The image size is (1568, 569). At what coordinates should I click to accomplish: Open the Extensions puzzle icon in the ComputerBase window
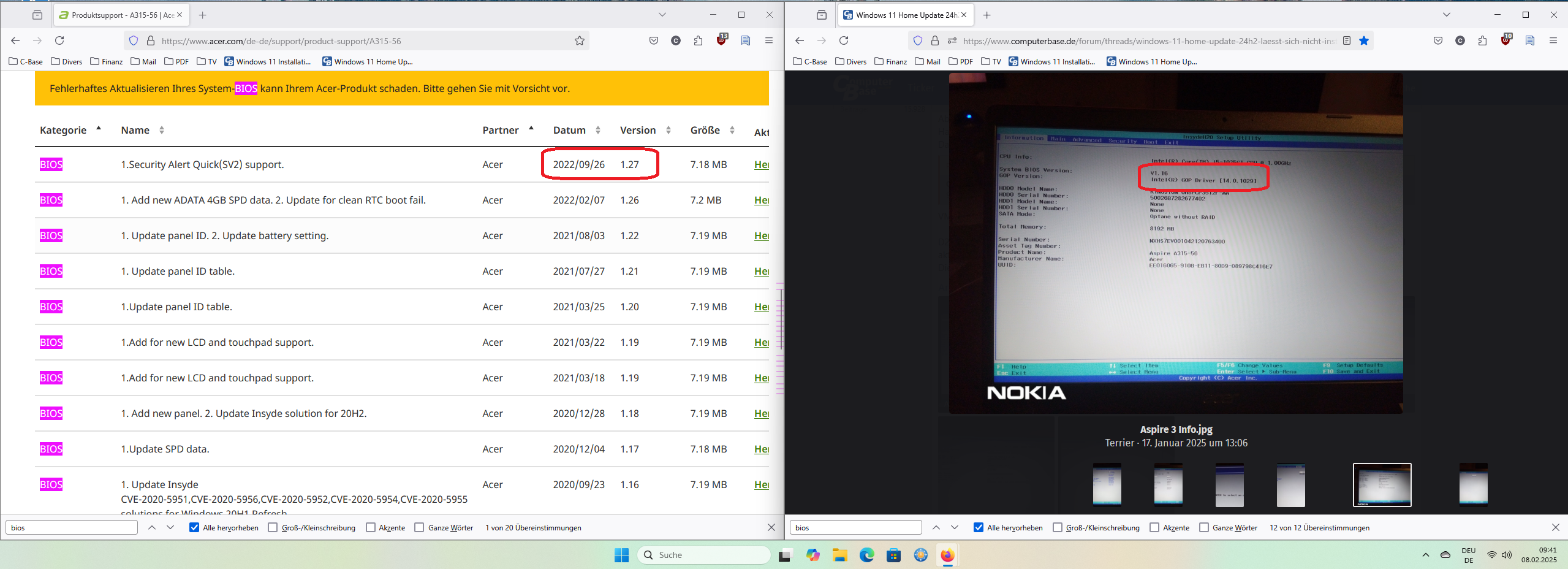point(1483,40)
